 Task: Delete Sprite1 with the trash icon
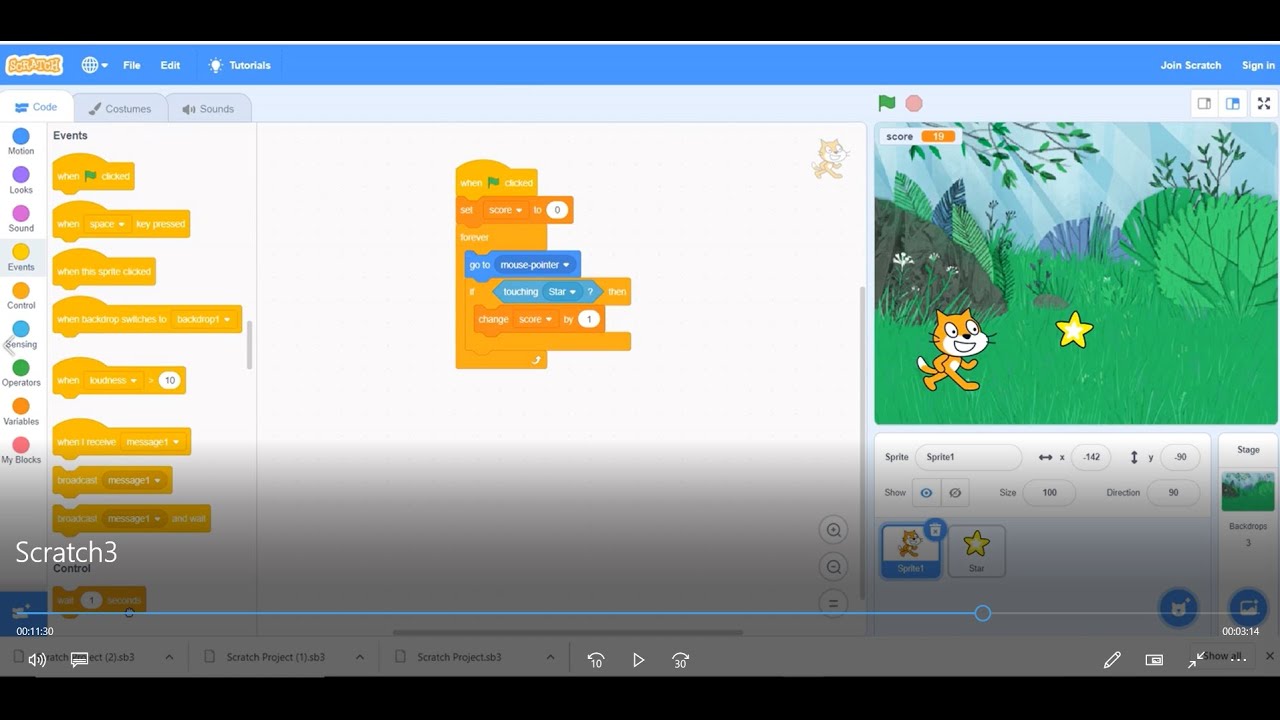[934, 530]
